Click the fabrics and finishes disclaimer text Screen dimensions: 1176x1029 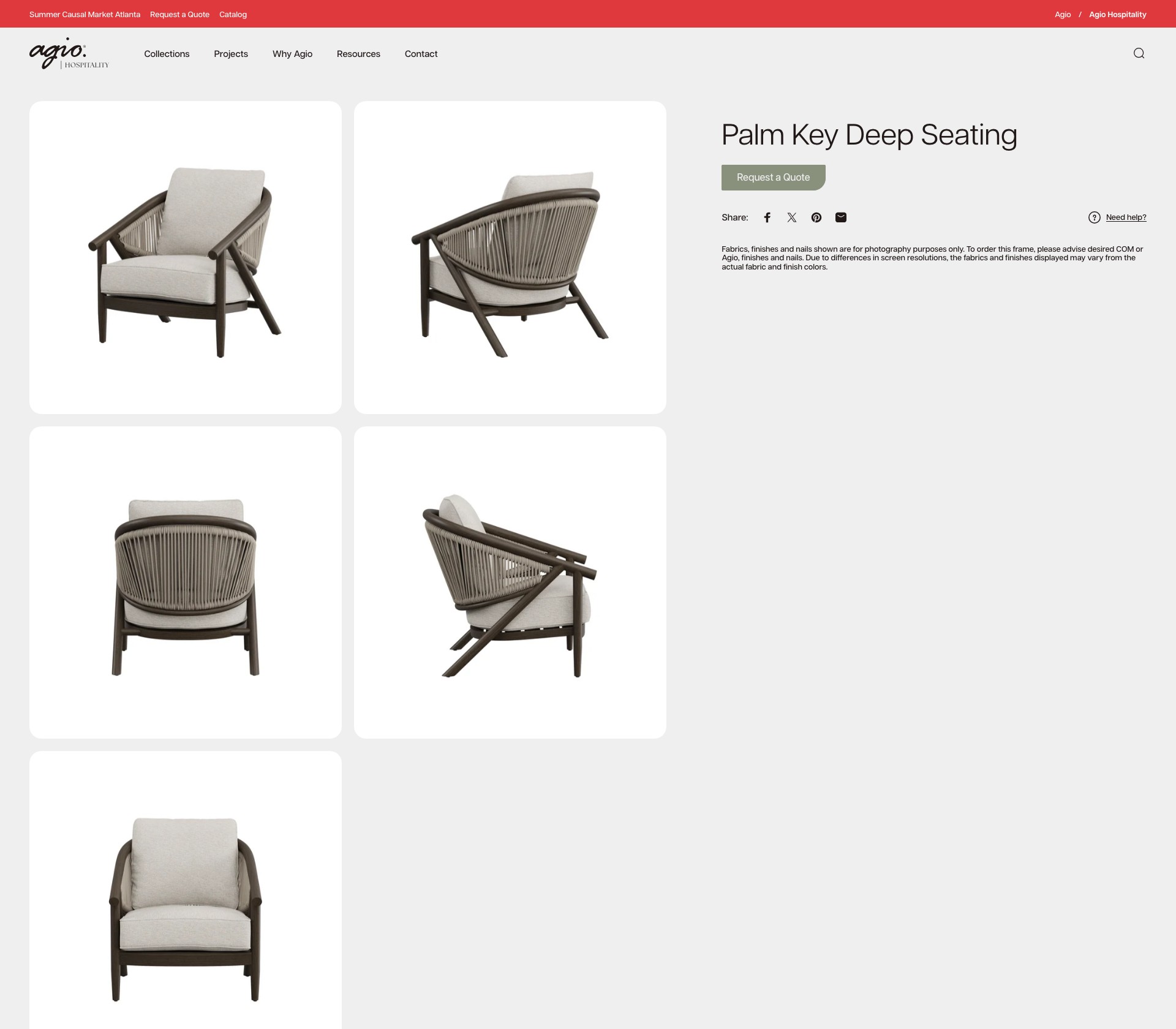(932, 258)
